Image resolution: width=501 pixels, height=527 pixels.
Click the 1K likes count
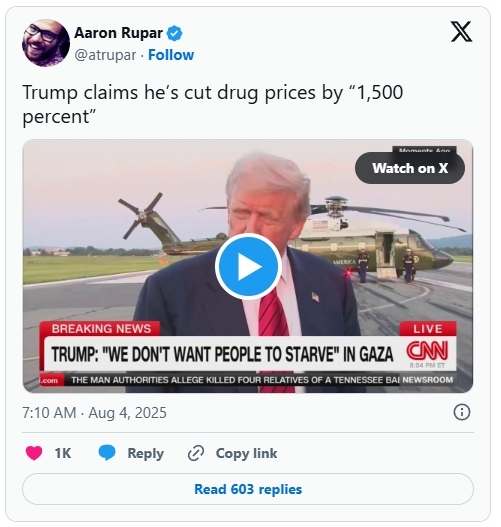click(63, 453)
